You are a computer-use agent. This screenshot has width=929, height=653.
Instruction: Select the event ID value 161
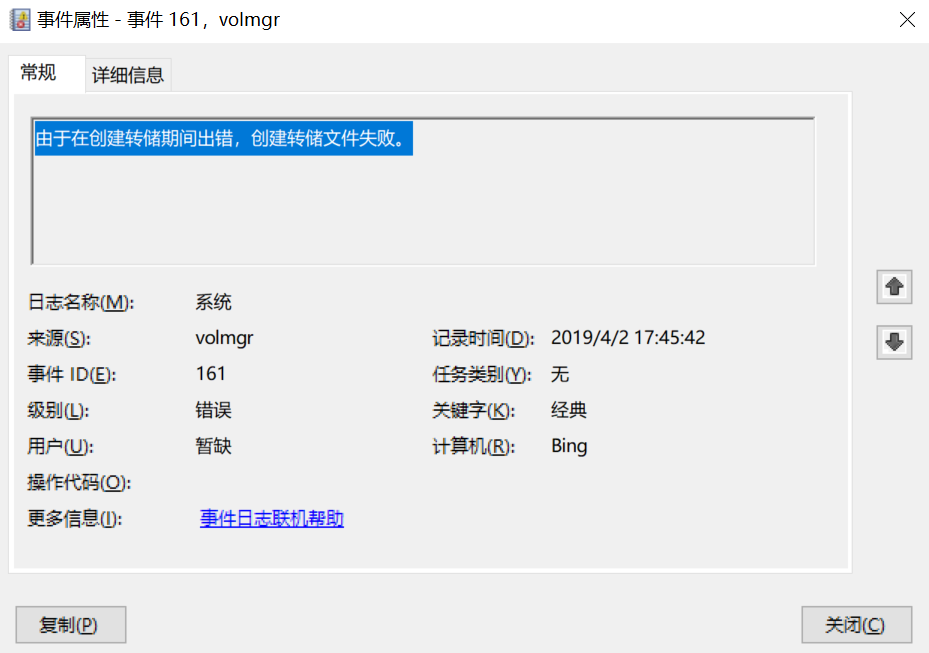(x=210, y=374)
